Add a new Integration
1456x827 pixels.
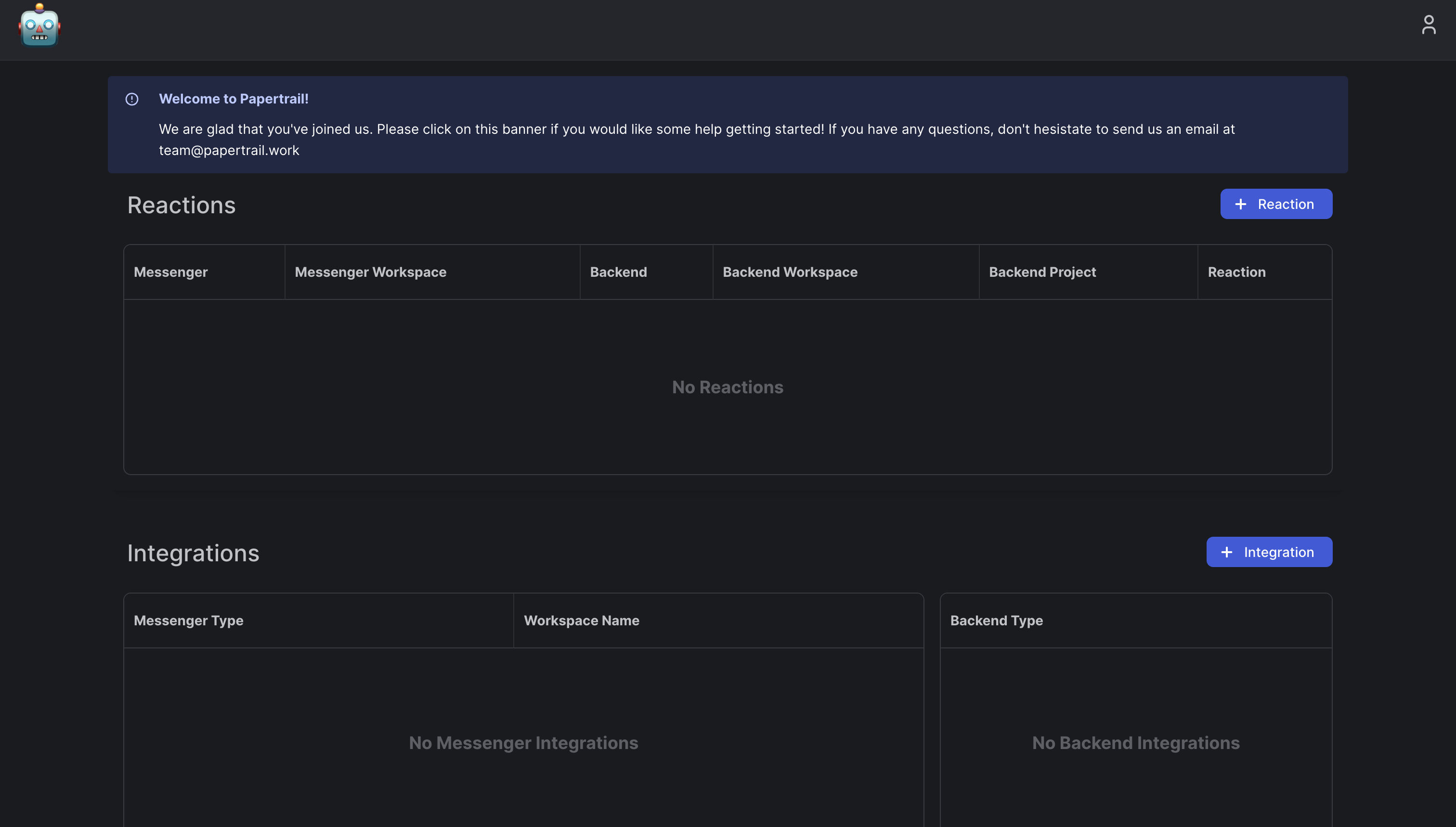1269,552
